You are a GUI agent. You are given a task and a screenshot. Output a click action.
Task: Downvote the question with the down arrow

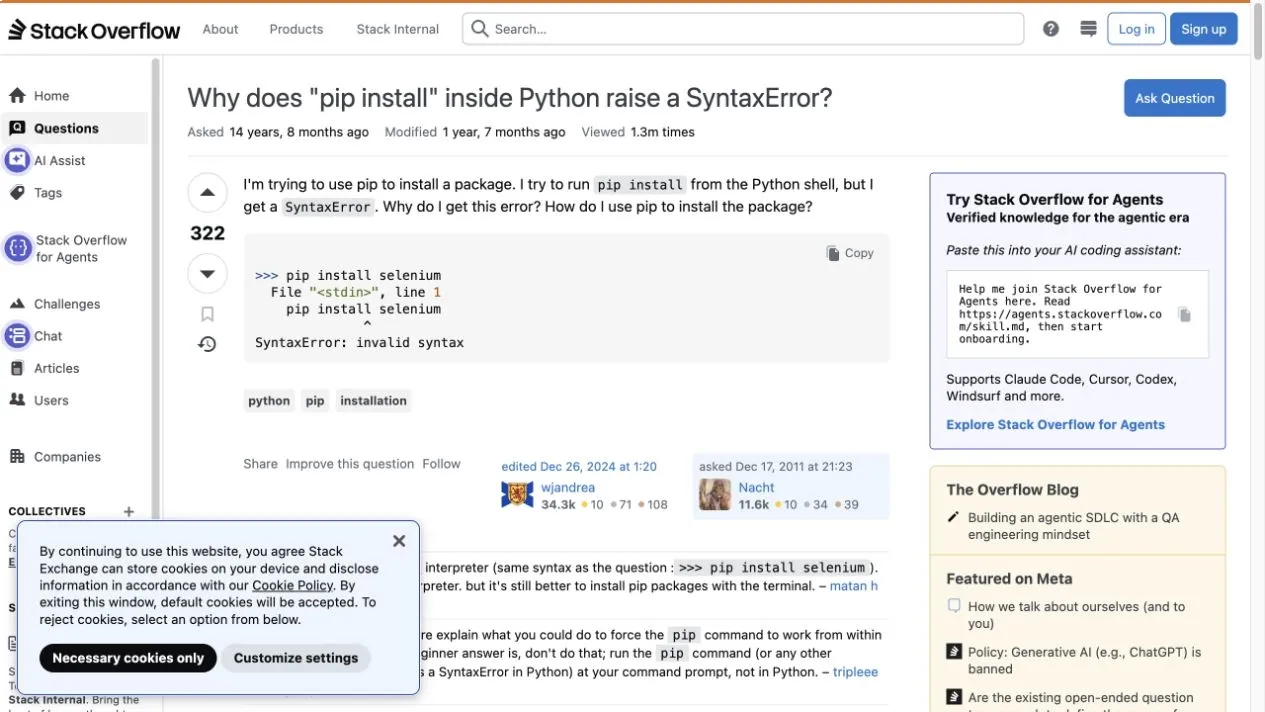[207, 273]
